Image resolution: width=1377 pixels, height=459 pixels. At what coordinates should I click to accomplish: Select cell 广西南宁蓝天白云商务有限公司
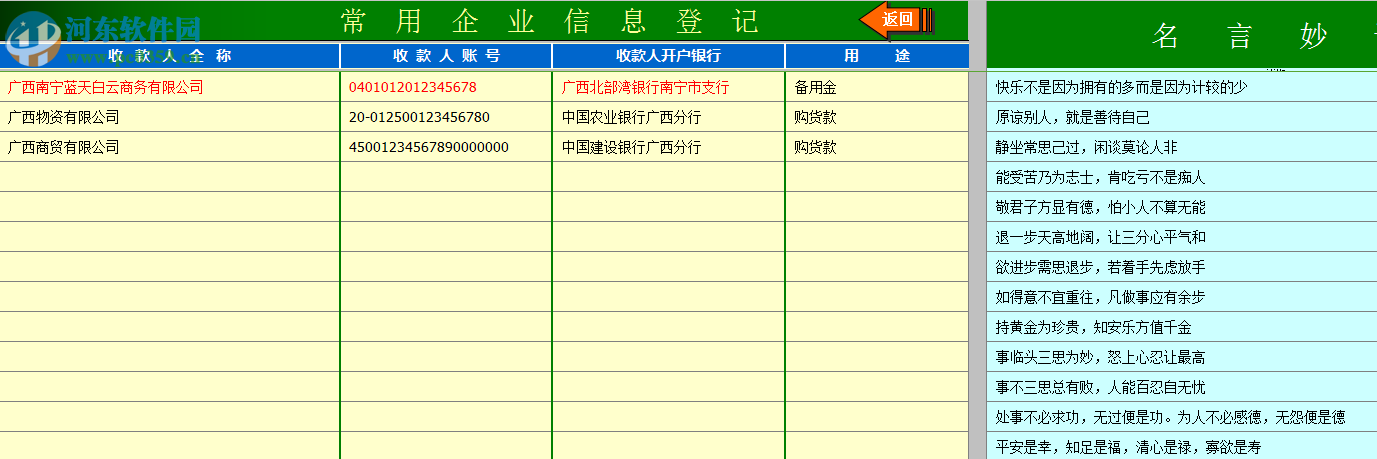(170, 87)
